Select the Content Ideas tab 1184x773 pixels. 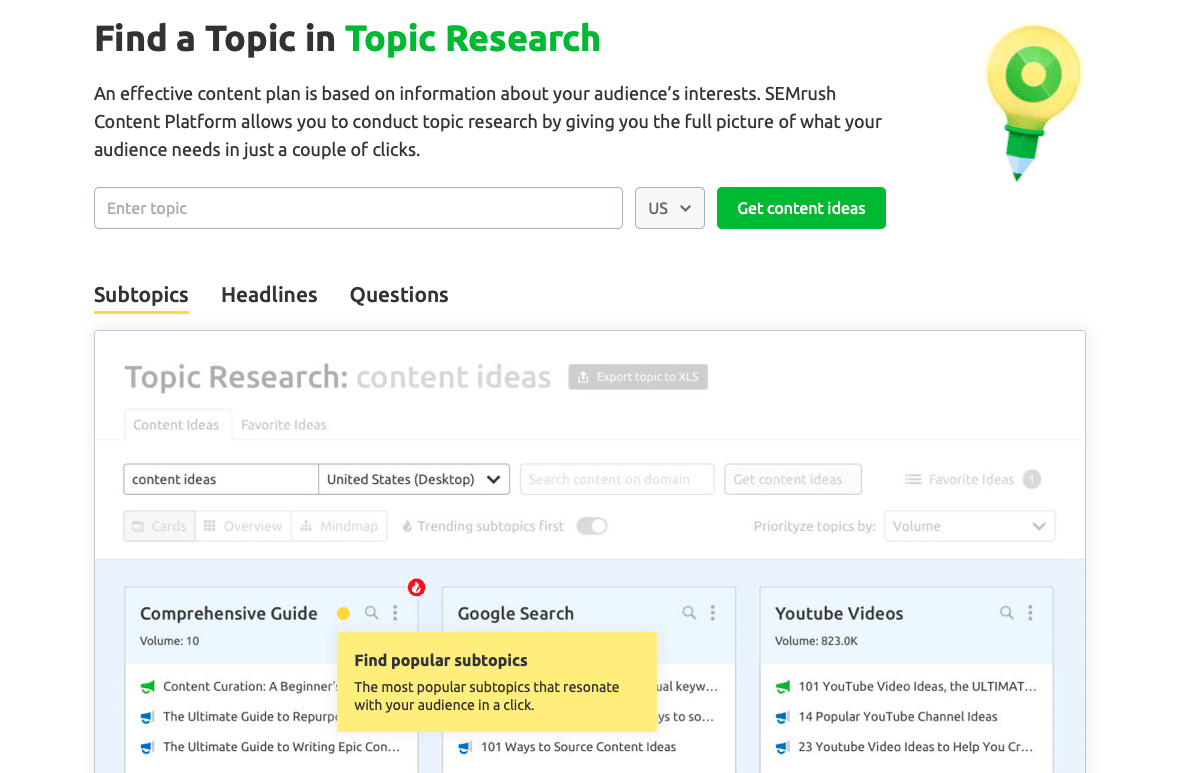coord(177,425)
